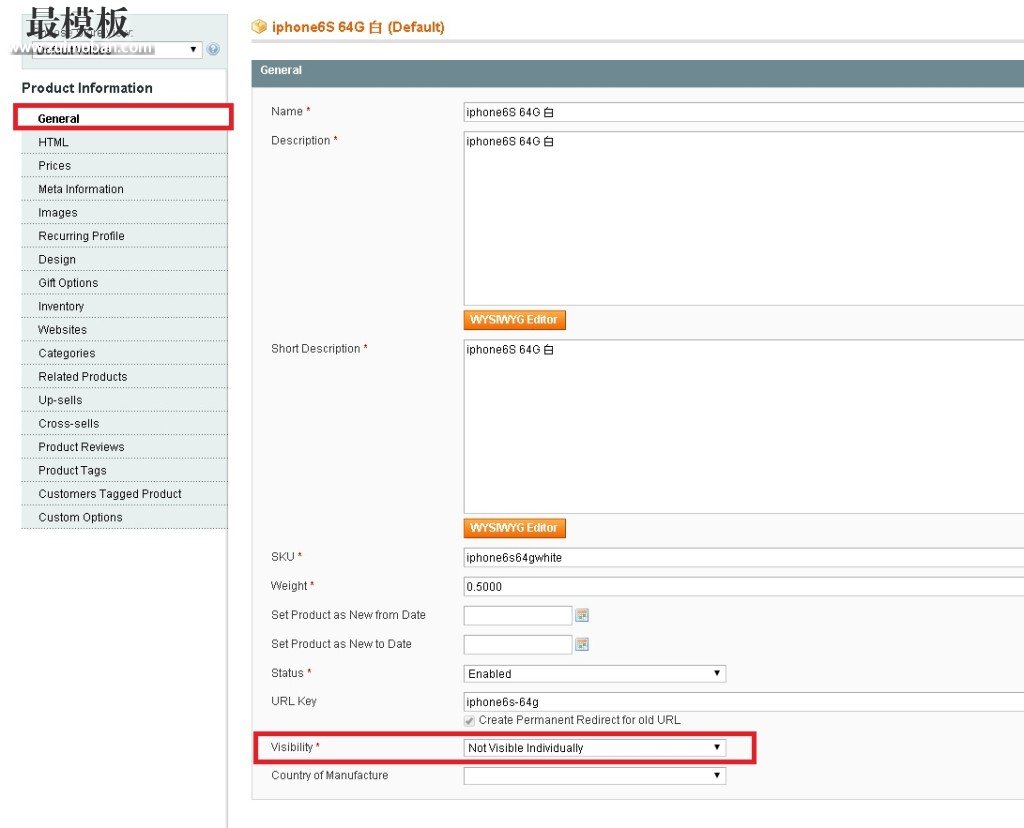
Task: Click Set Product as New to Date field
Action: 518,645
